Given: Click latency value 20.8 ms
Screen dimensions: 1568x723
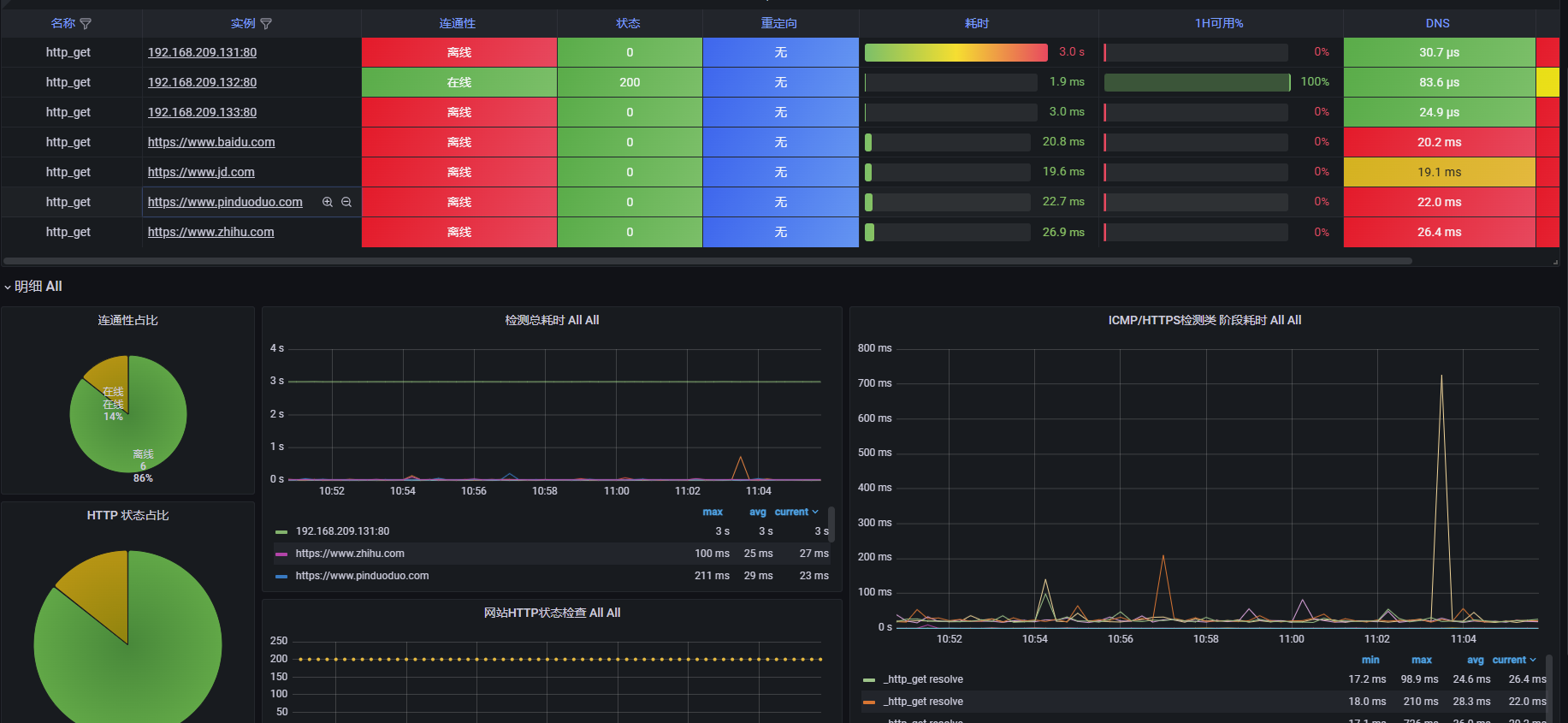Looking at the screenshot, I should point(1063,142).
